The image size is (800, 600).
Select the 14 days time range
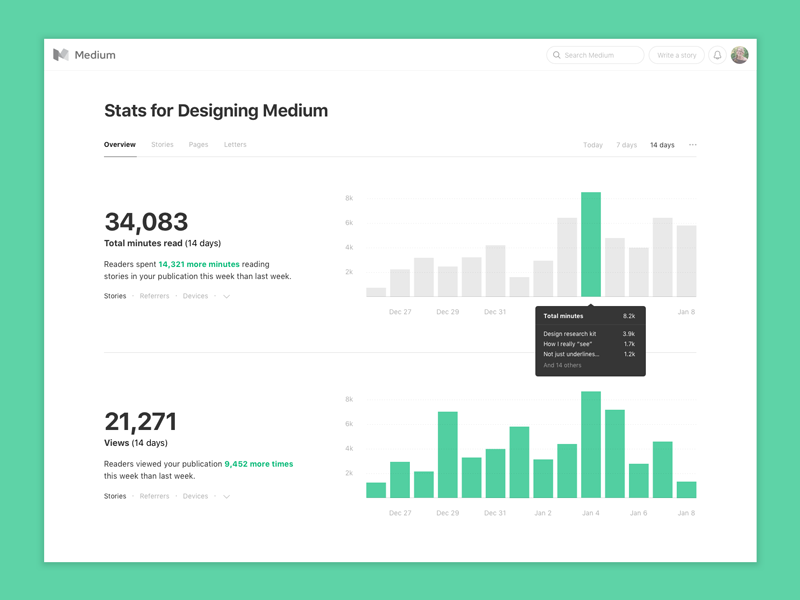tap(662, 145)
